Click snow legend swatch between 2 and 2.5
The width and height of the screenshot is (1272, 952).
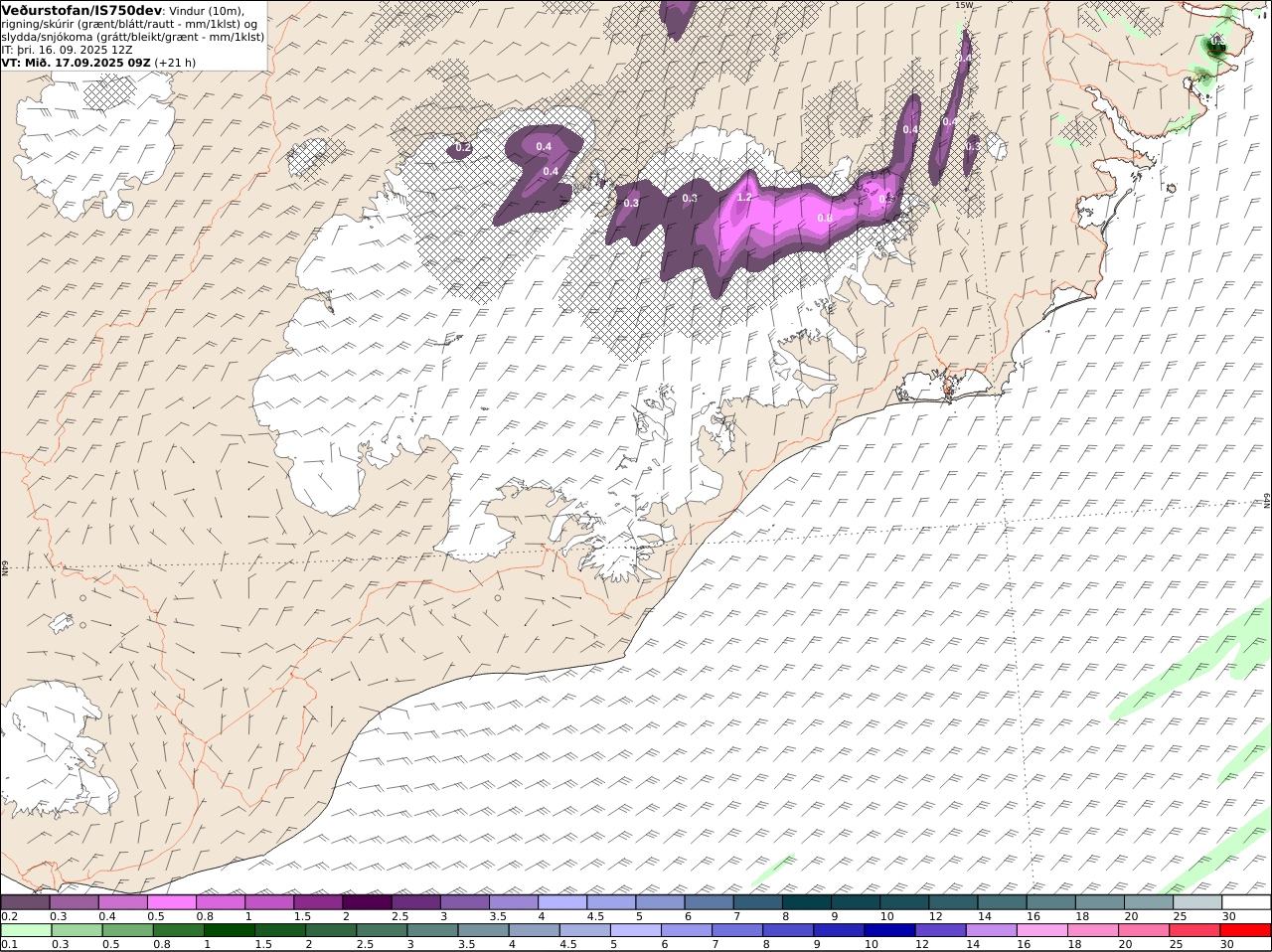[x=368, y=902]
